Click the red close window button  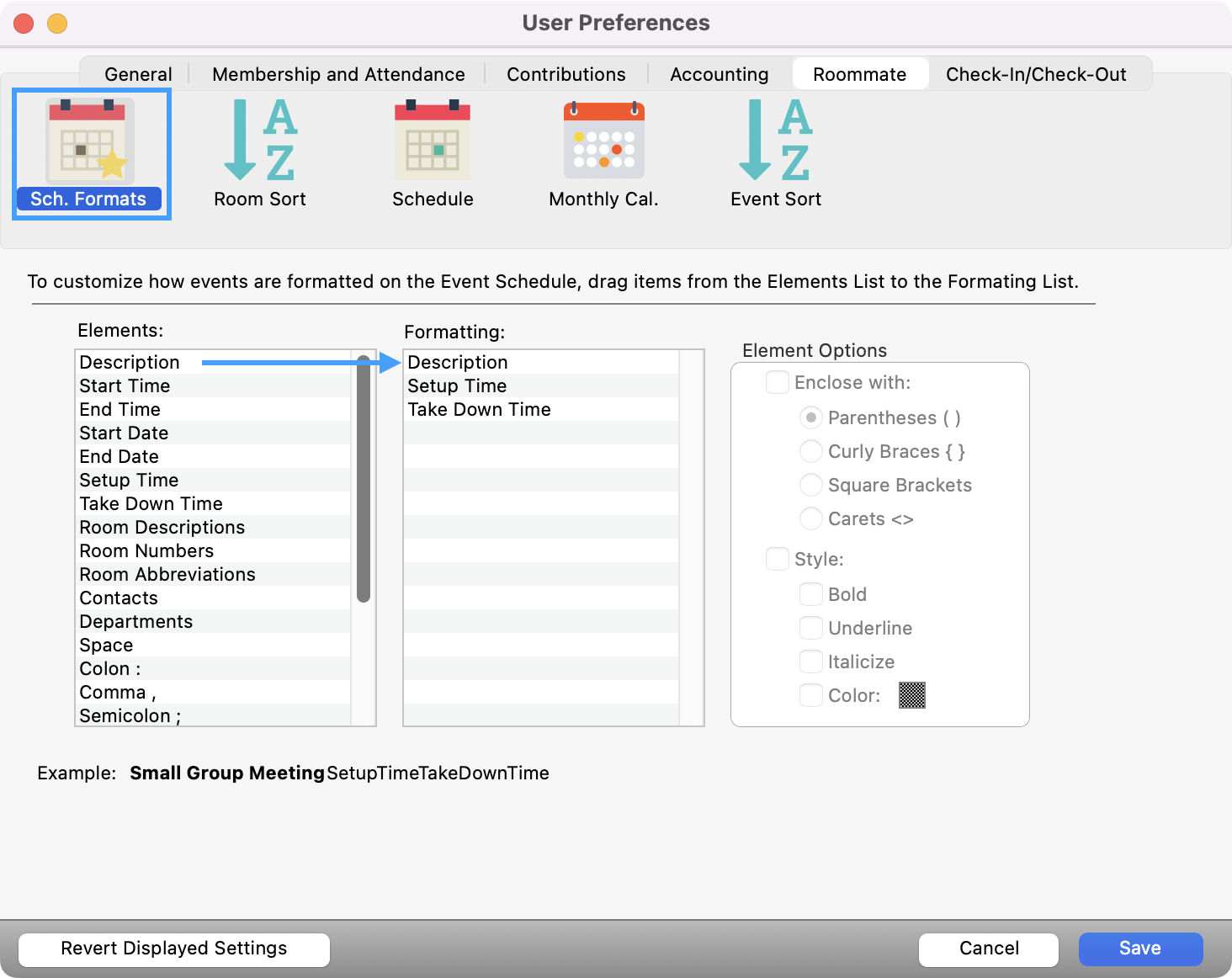(24, 24)
